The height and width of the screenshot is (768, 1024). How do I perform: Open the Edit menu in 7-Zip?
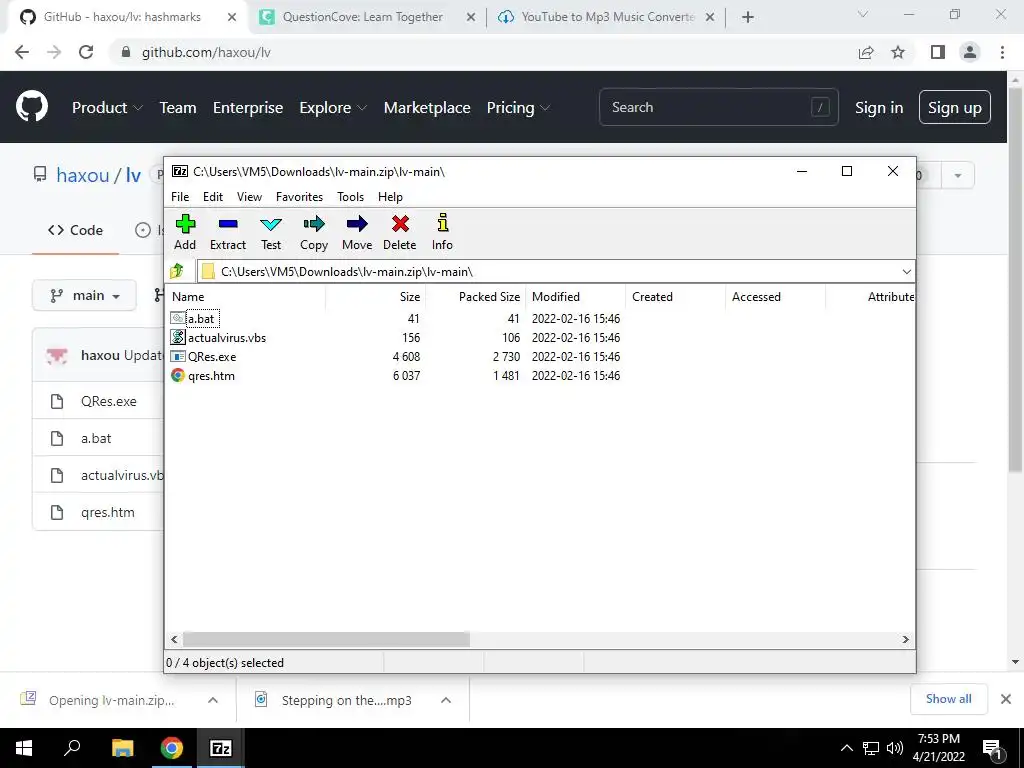click(213, 197)
